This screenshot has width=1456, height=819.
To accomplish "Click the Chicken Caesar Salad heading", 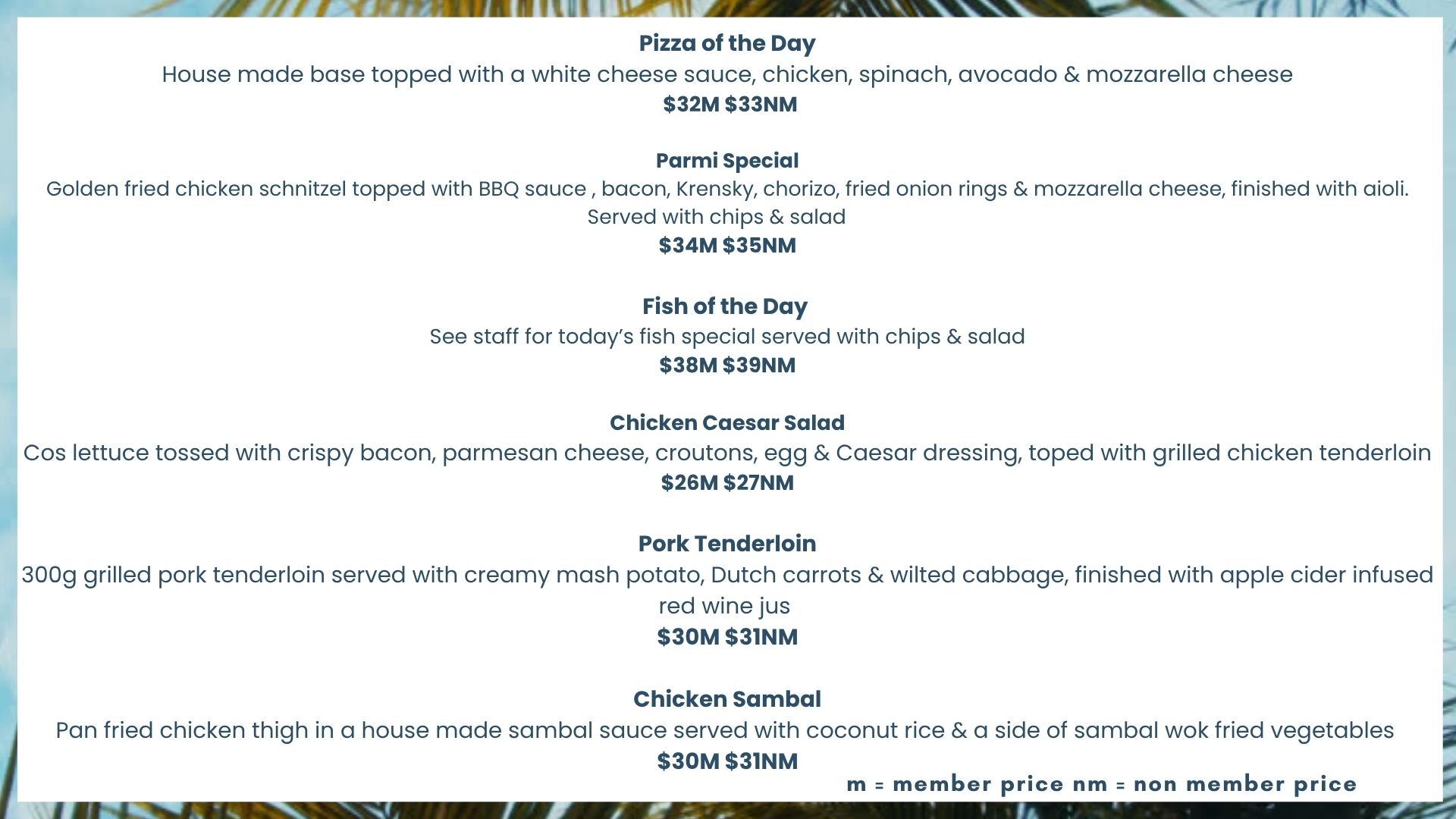I will [x=727, y=422].
